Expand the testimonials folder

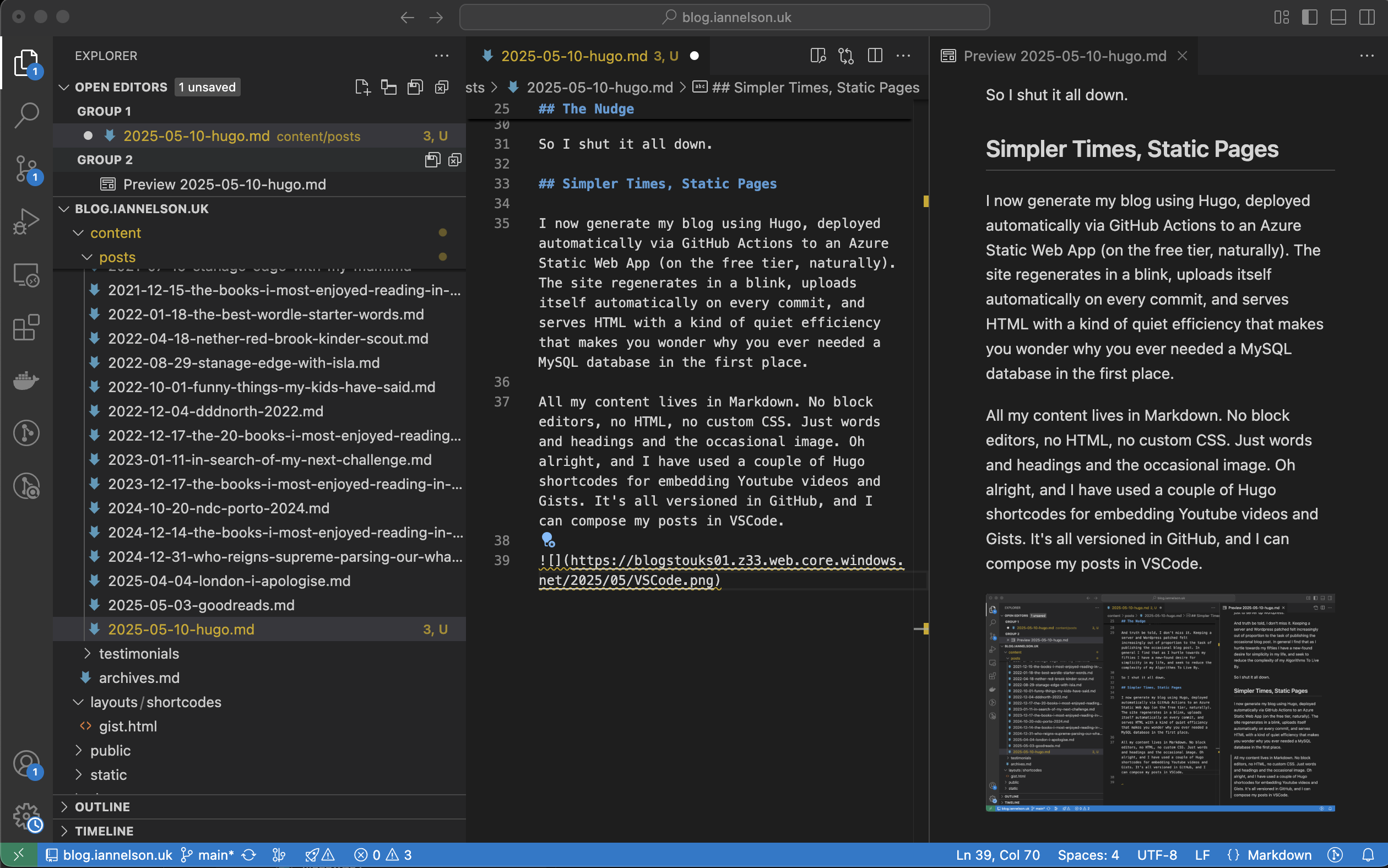coord(139,653)
